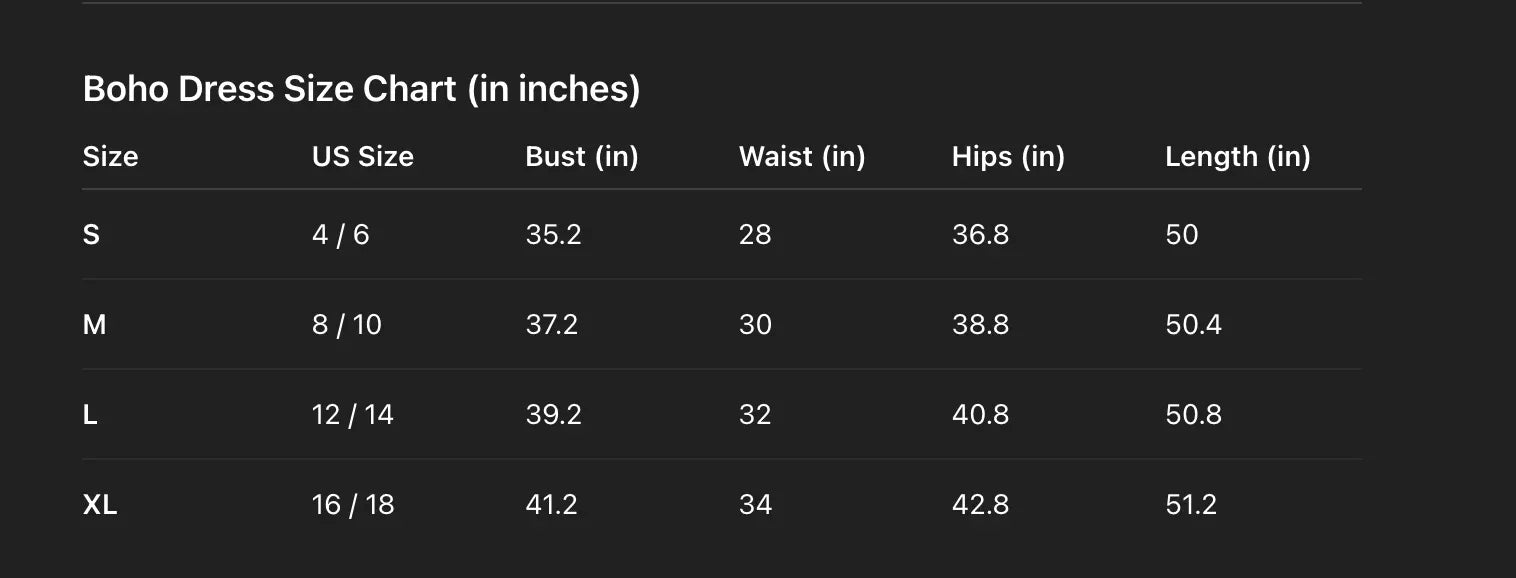Click the 4 / 6 US size cell

[340, 234]
